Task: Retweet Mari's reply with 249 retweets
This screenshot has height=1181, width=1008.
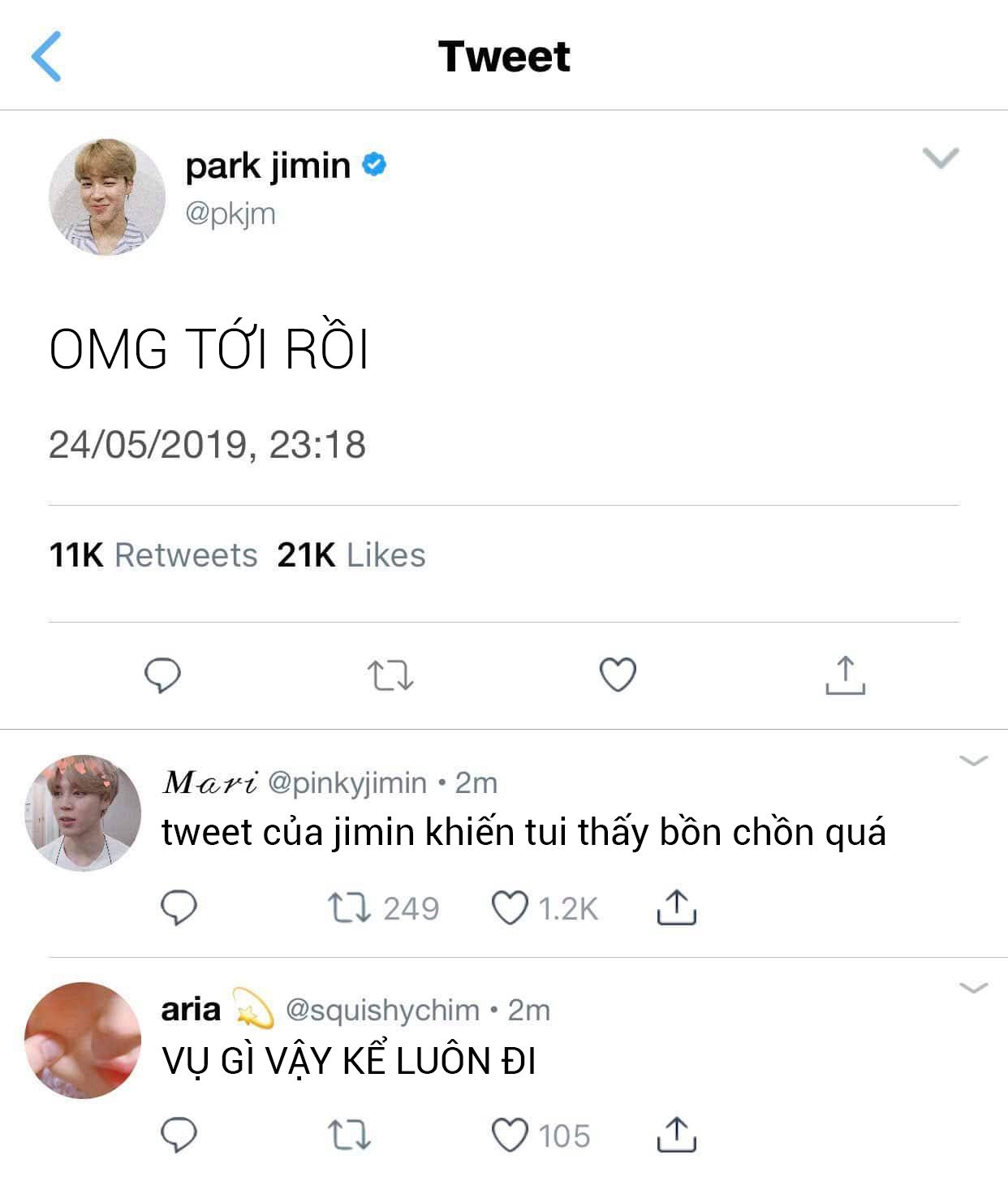Action: (350, 908)
